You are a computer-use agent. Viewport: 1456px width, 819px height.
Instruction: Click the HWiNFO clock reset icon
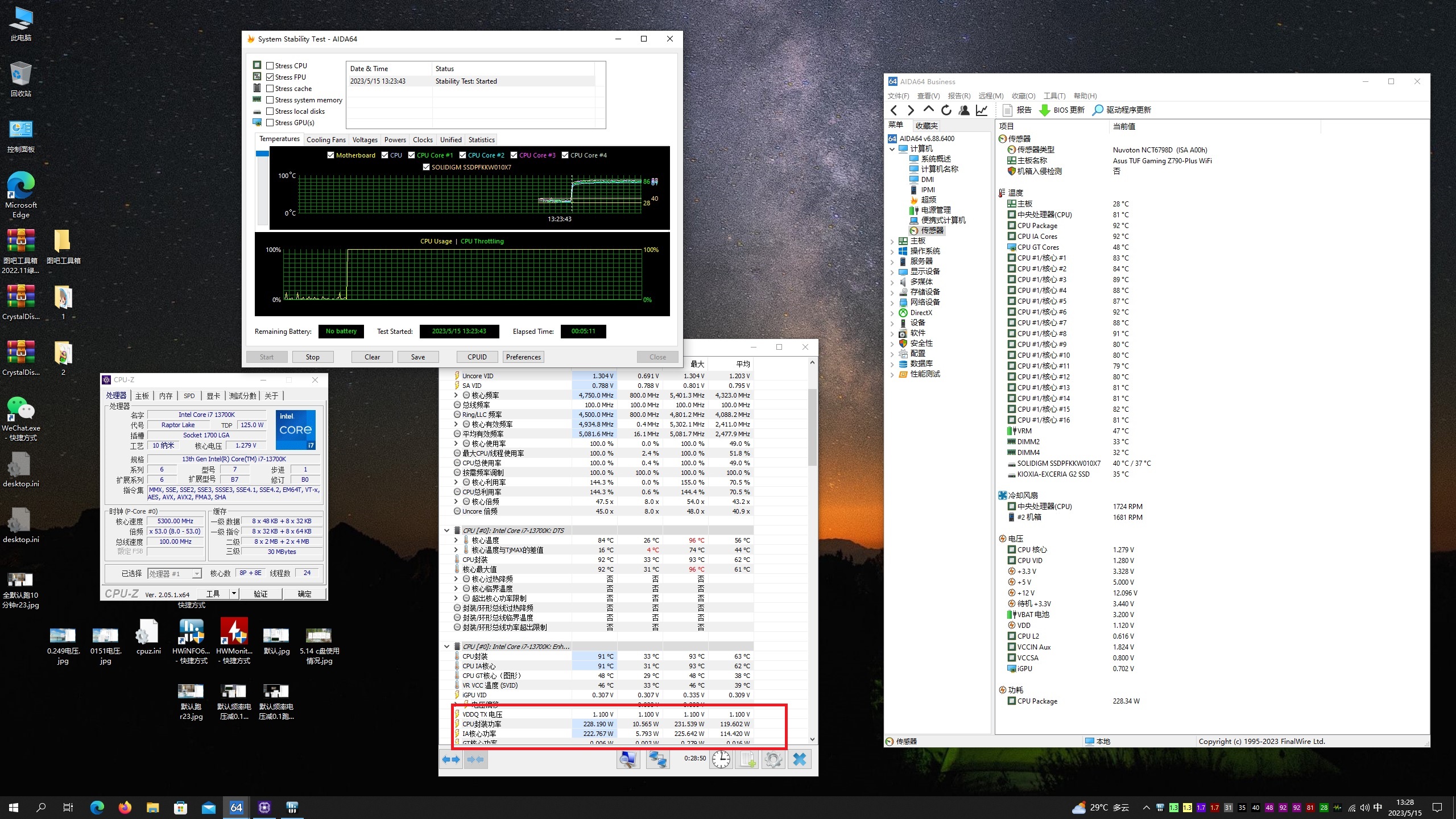point(721,759)
